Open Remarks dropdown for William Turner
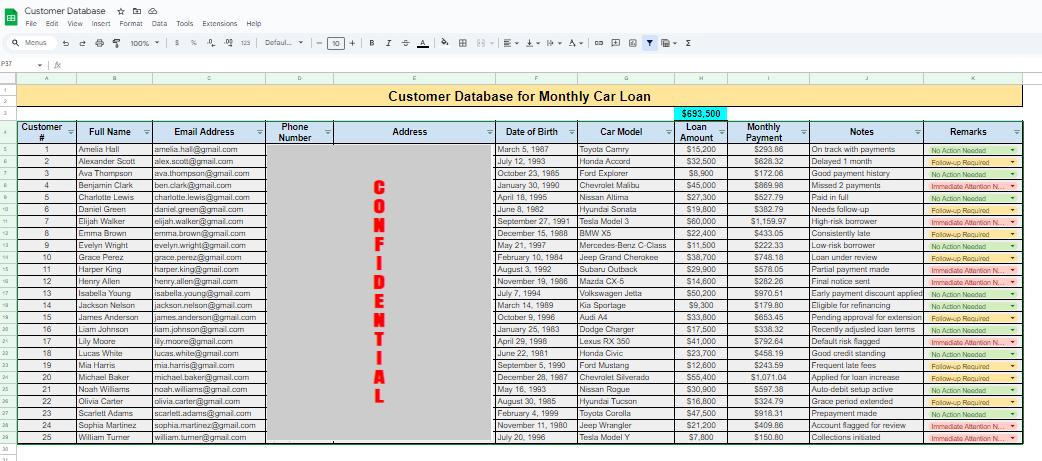The width and height of the screenshot is (1042, 461). pyautogui.click(x=1013, y=438)
